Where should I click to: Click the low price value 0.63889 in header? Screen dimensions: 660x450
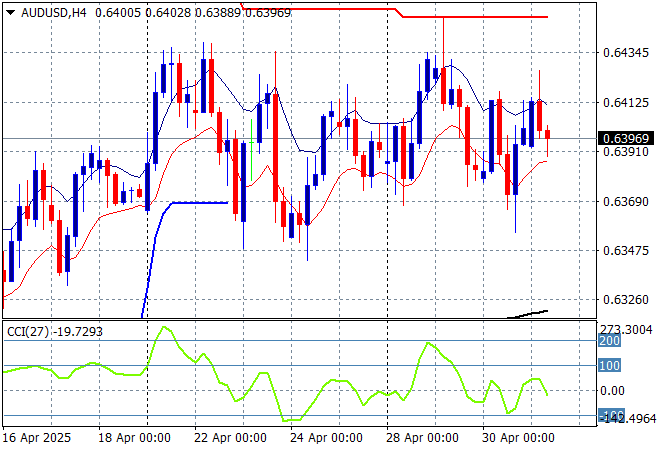(x=218, y=13)
